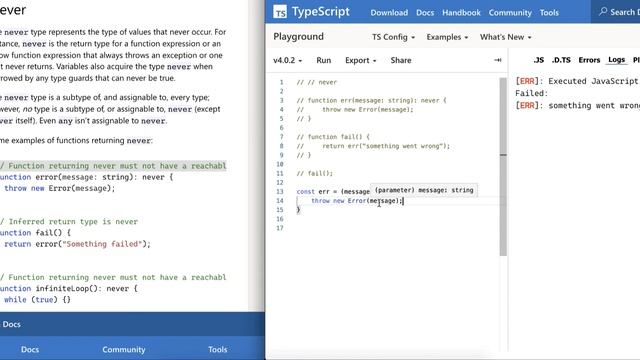Run the playground code
Image resolution: width=640 pixels, height=360 pixels.
point(324,60)
